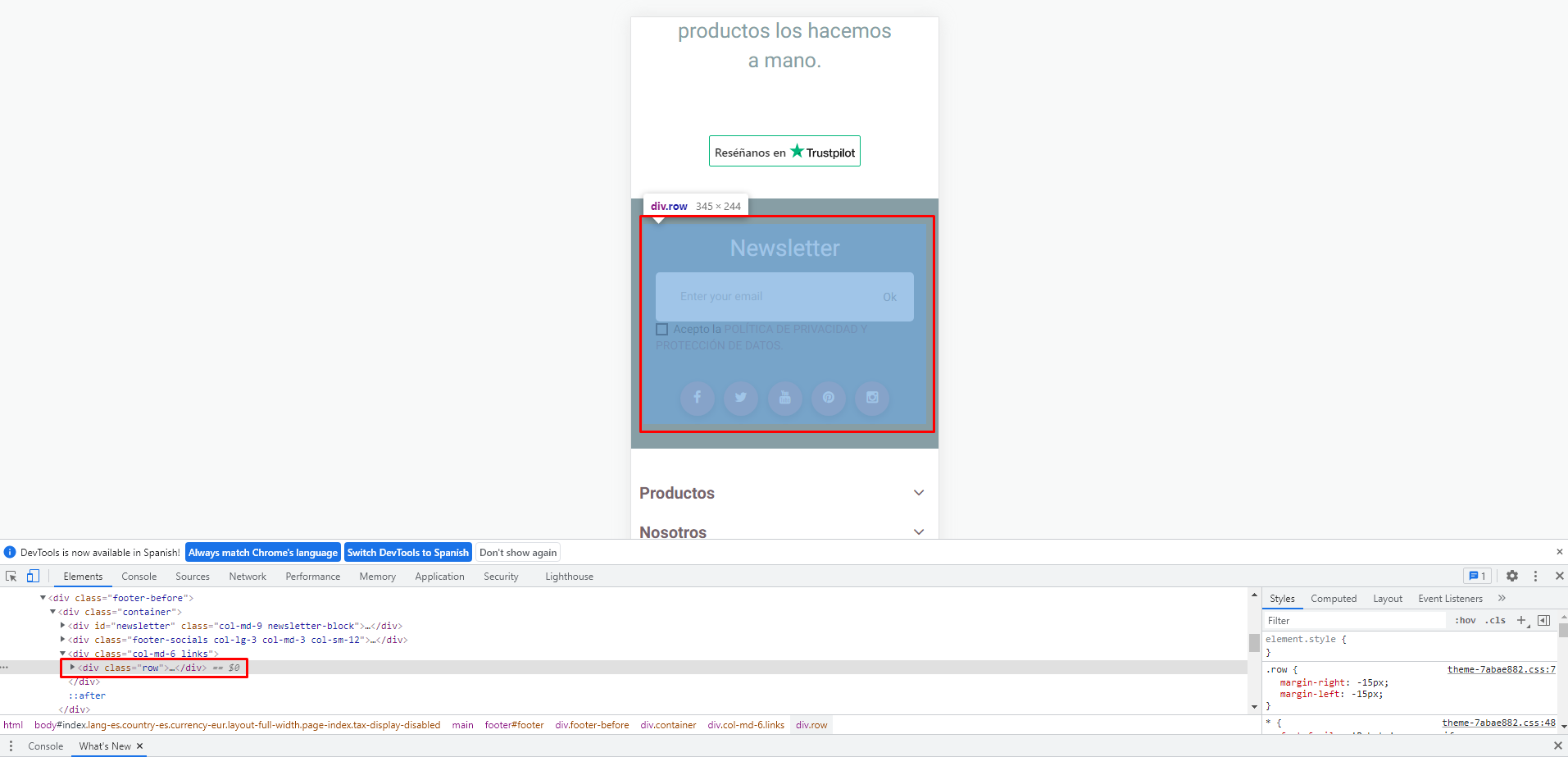The width and height of the screenshot is (1568, 757).
Task: Expand the newsletter div node
Action: 62,626
